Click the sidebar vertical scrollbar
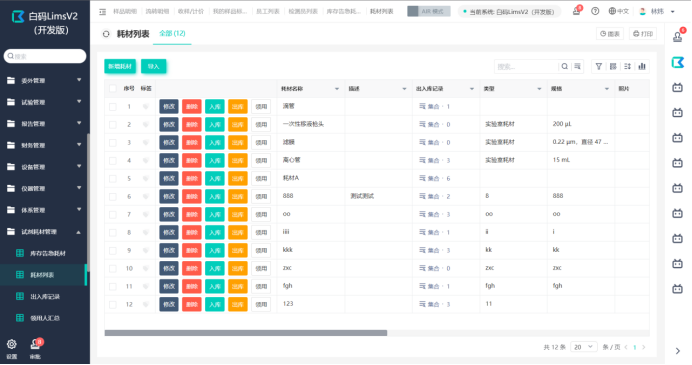 coord(87,203)
